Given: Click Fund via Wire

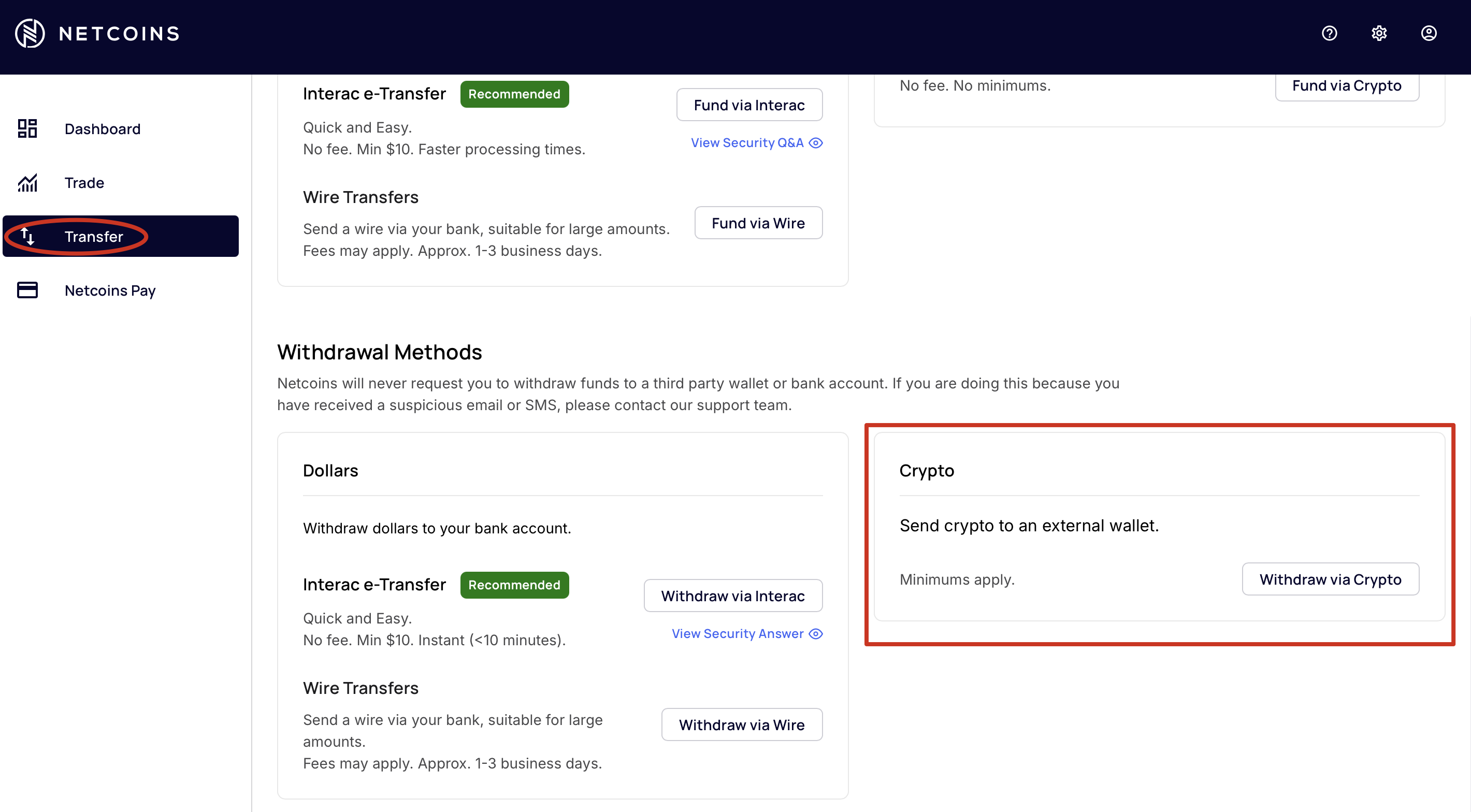Looking at the screenshot, I should [758, 223].
